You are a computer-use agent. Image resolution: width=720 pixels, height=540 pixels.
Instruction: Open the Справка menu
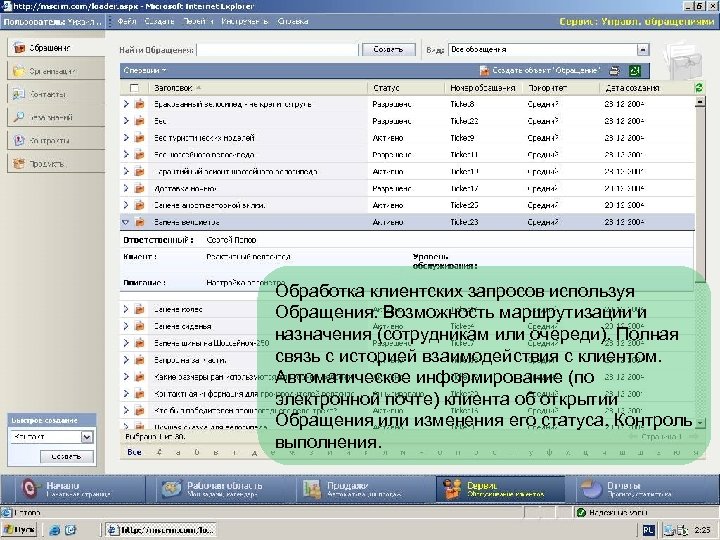pos(292,22)
